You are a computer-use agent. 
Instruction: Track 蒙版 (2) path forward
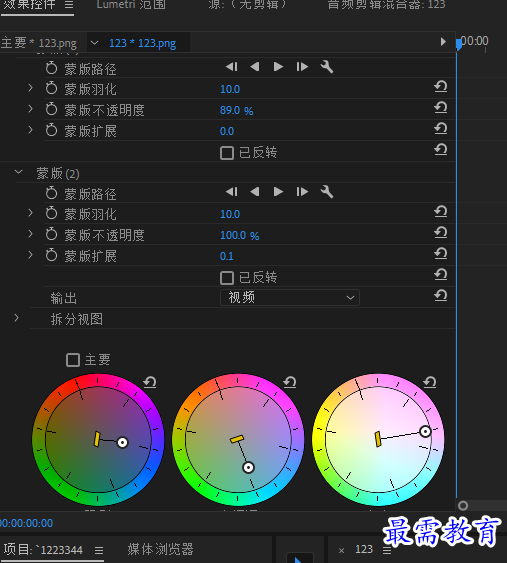278,192
